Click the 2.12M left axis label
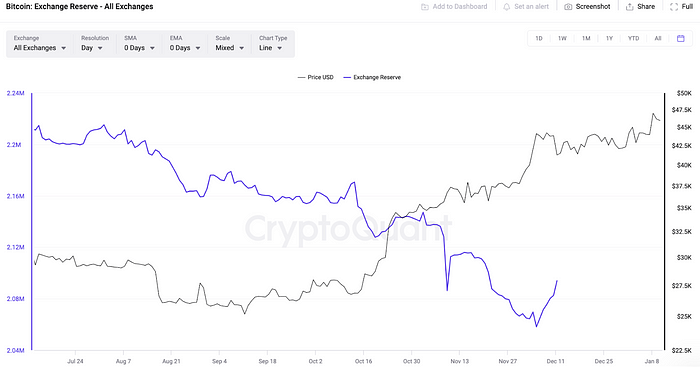 (15, 247)
